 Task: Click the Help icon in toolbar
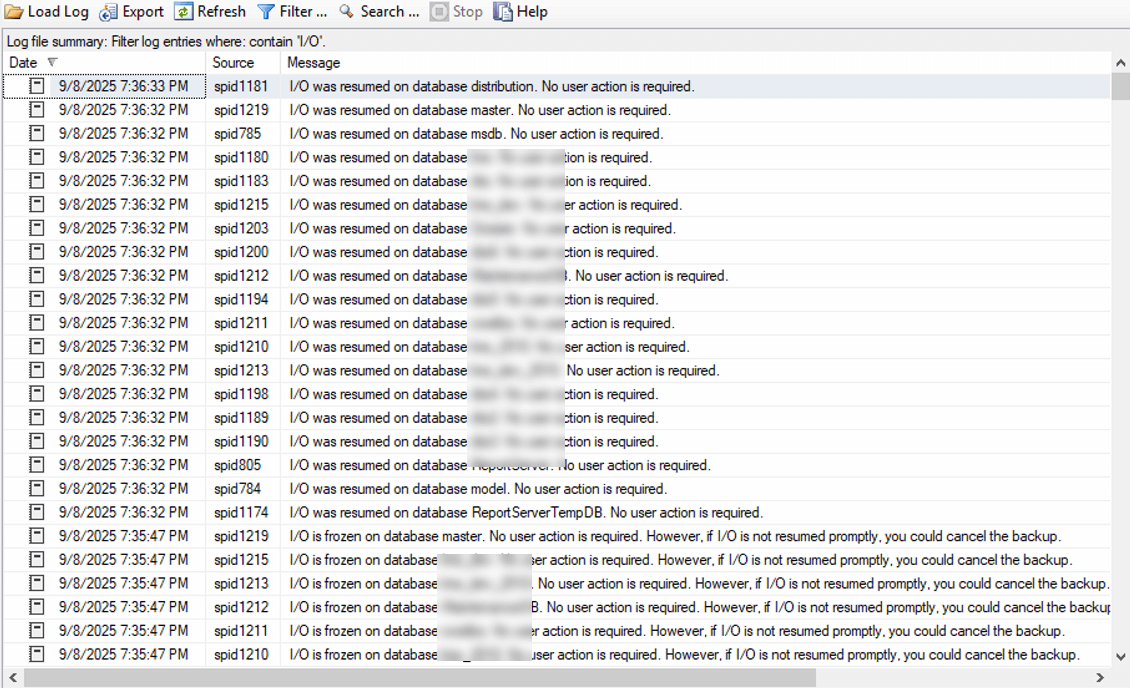[x=503, y=12]
